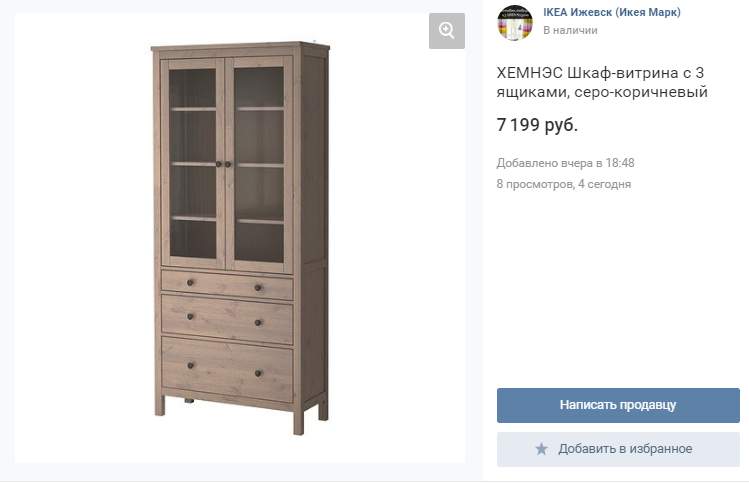
Task: Click 'Добавлено вчера в 18:48' text
Action: 566,163
